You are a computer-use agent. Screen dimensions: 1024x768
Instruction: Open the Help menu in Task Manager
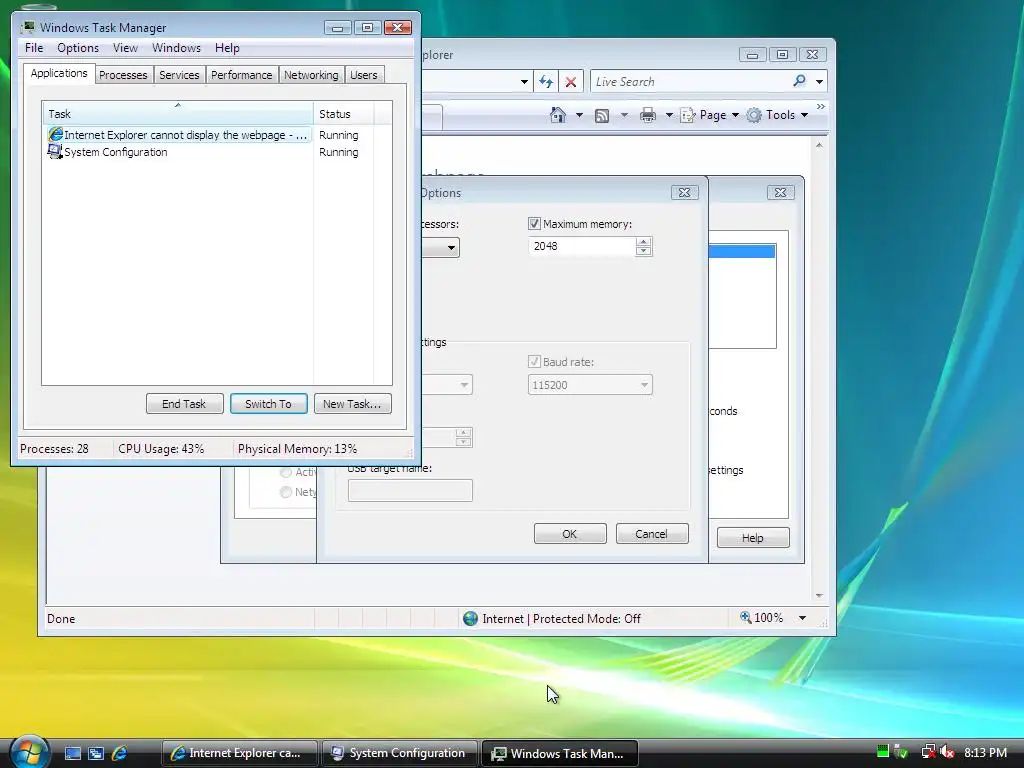pyautogui.click(x=227, y=48)
